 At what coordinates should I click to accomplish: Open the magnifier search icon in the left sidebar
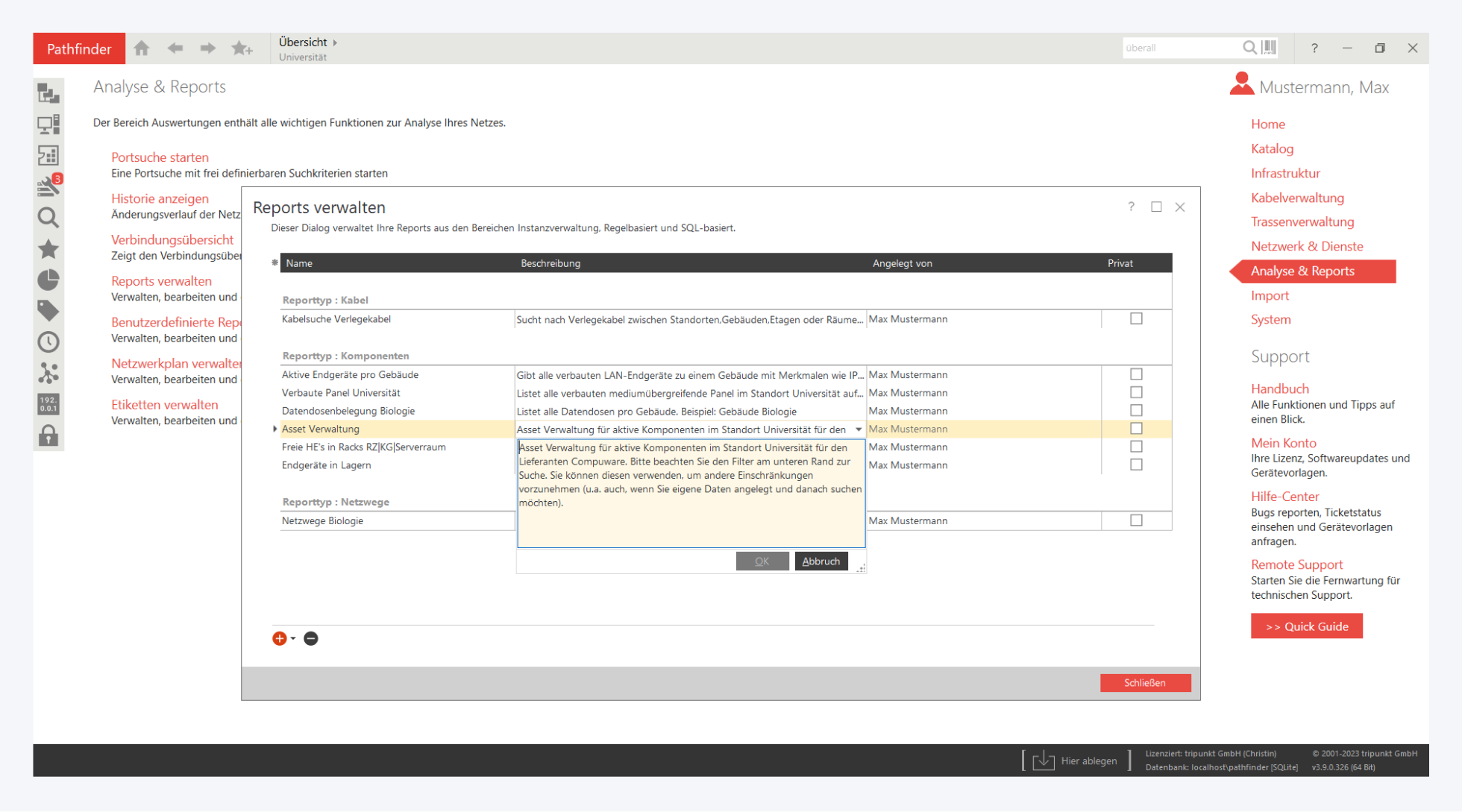[x=48, y=218]
